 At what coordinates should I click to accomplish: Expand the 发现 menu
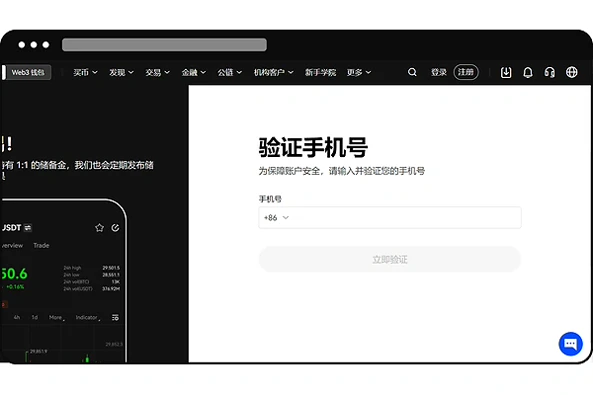click(x=121, y=72)
